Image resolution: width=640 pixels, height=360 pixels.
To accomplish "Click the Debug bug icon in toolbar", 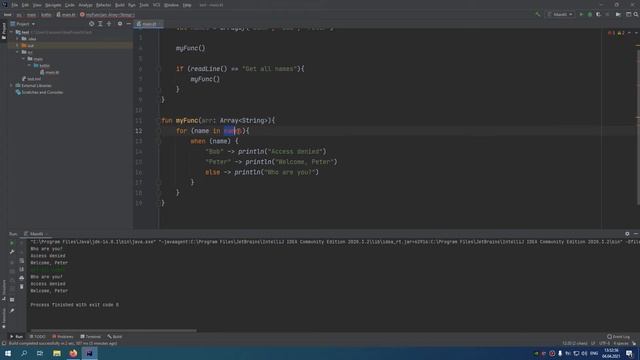I will [590, 14].
